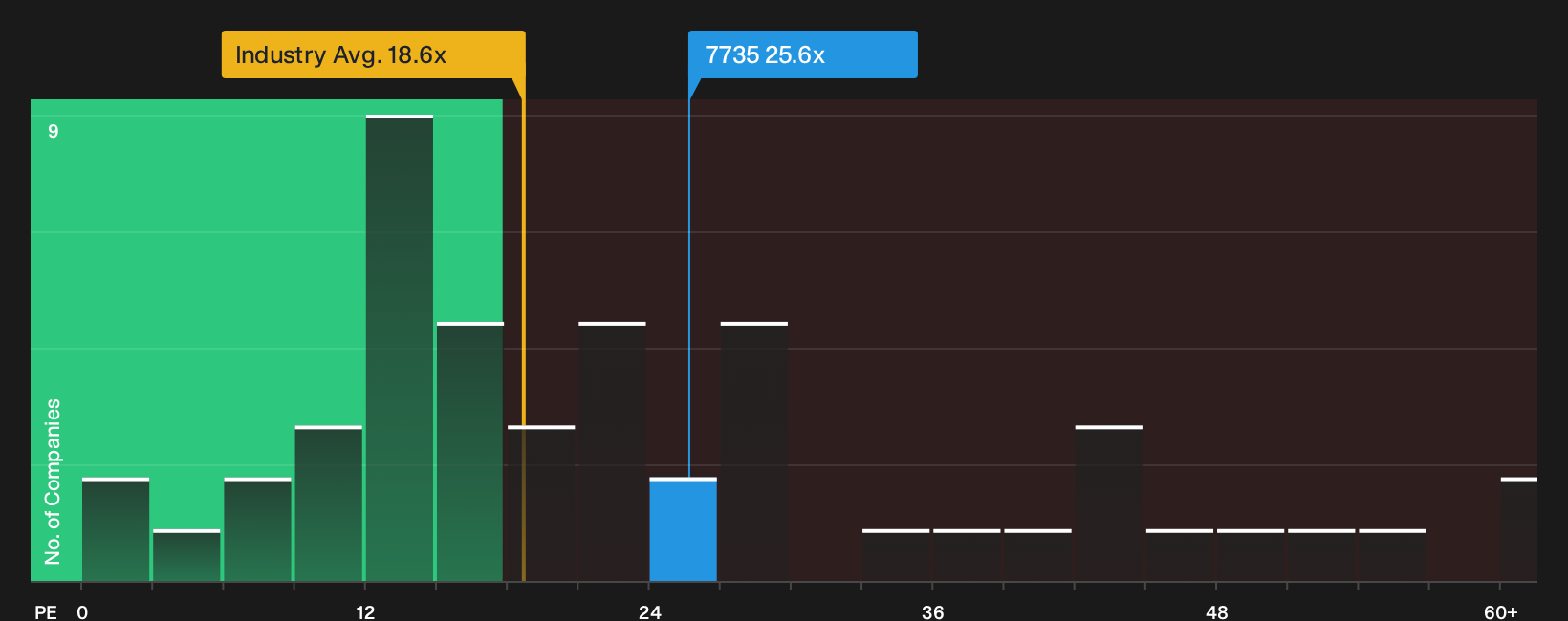Select the bar immediately left of the blue bar
The width and height of the screenshot is (1568, 621).
pos(612,452)
